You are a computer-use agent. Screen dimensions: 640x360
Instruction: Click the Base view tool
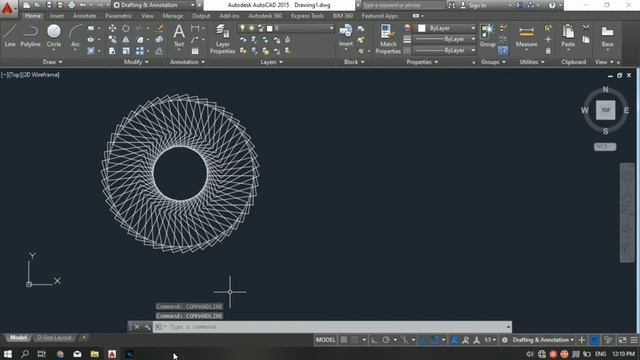607,36
